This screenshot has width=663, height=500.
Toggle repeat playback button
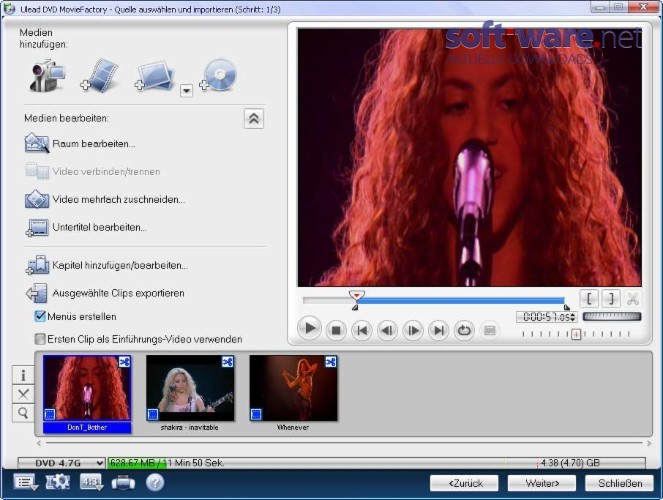(x=464, y=331)
